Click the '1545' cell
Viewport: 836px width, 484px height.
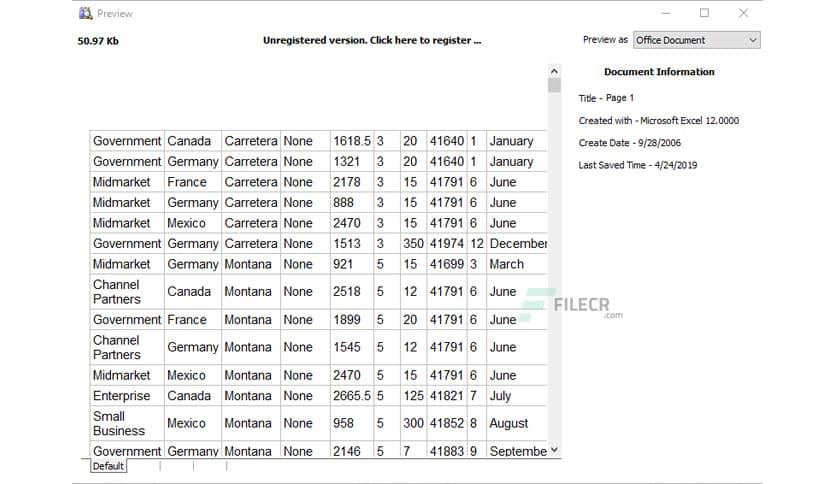(352, 347)
